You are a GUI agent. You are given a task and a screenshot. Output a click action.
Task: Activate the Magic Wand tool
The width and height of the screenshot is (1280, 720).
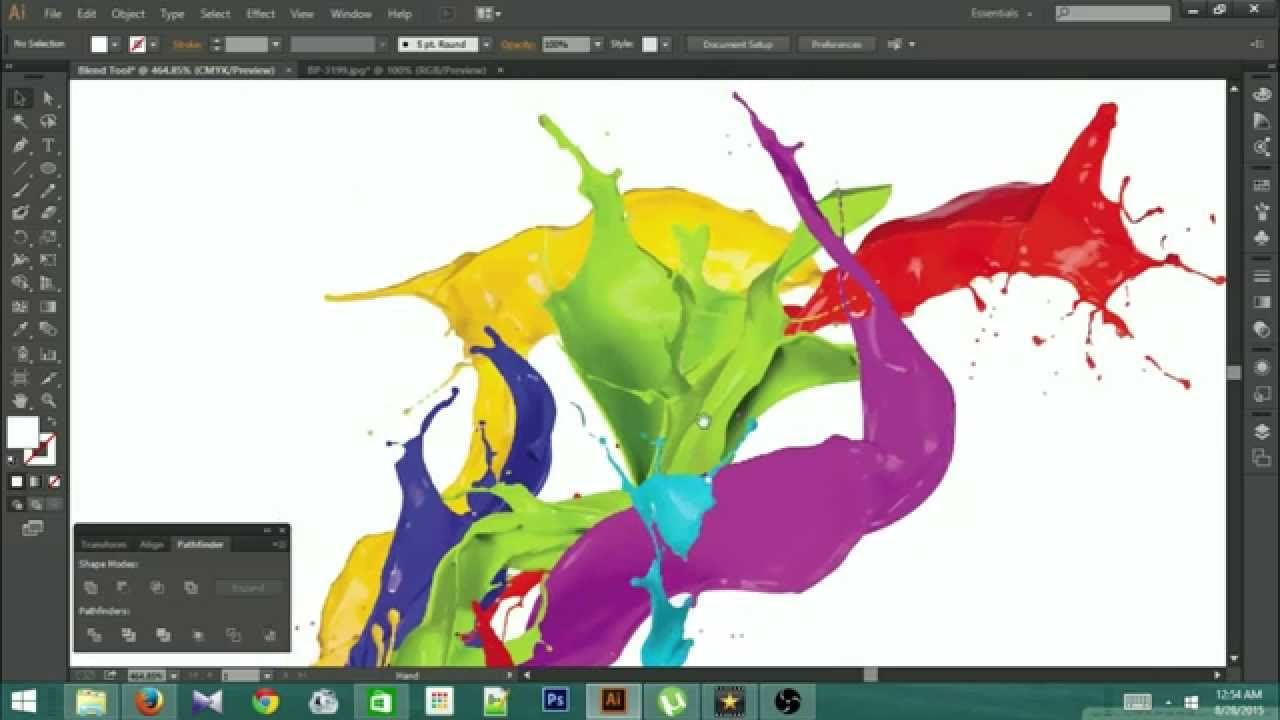coord(18,120)
